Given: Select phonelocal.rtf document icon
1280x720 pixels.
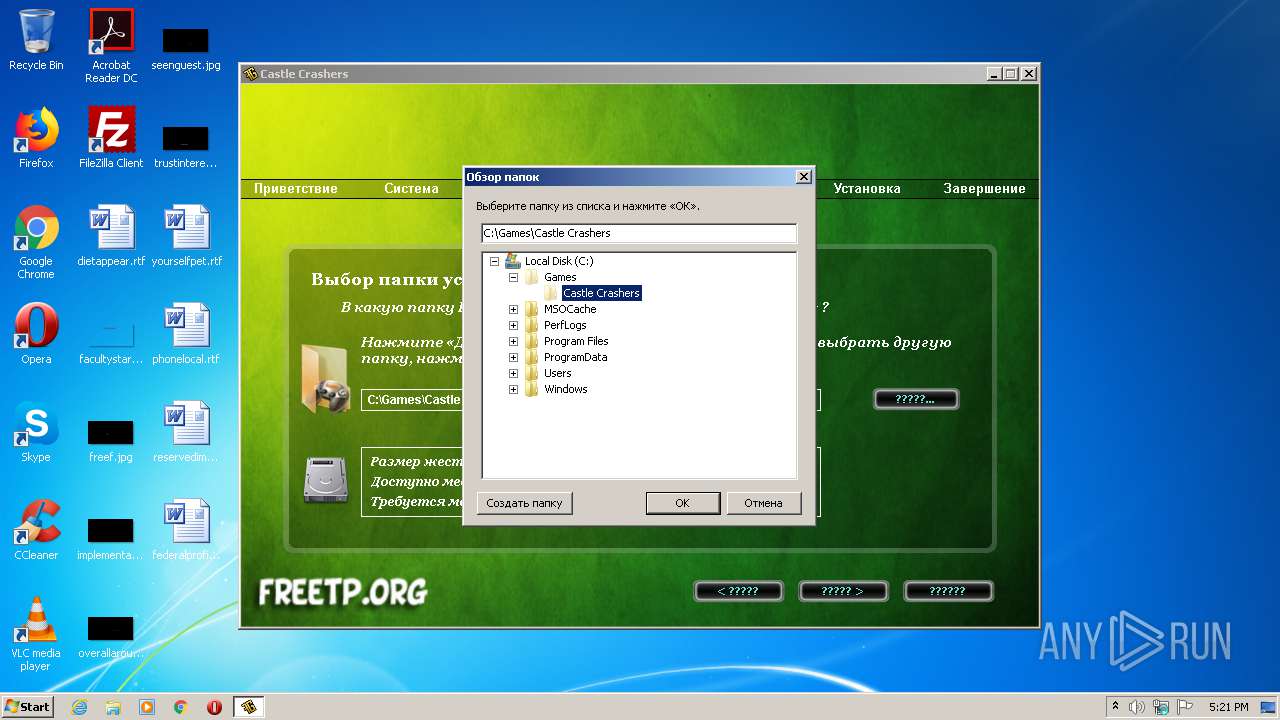Looking at the screenshot, I should (x=187, y=334).
